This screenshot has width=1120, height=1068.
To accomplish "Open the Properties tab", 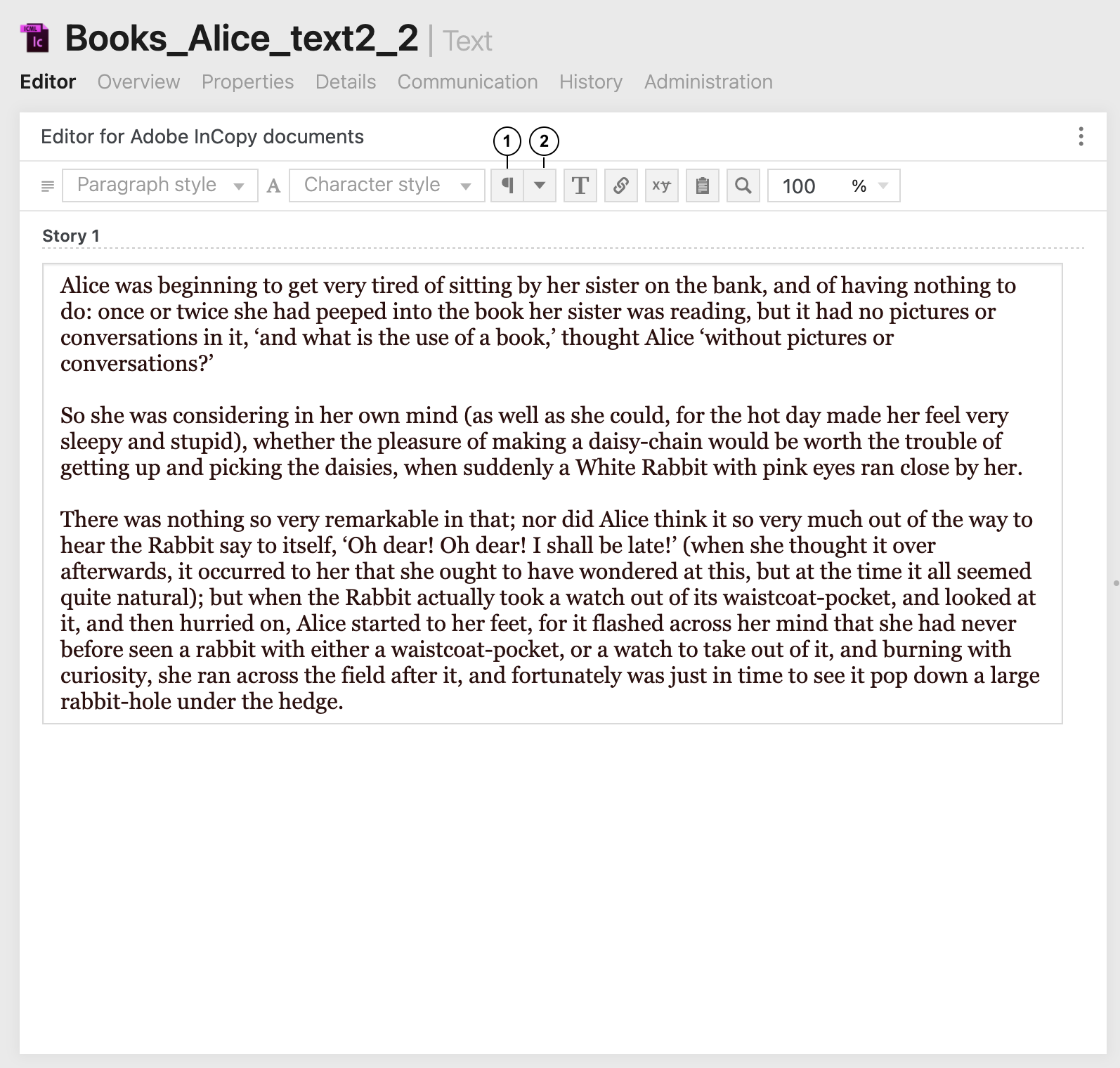I will [x=247, y=82].
